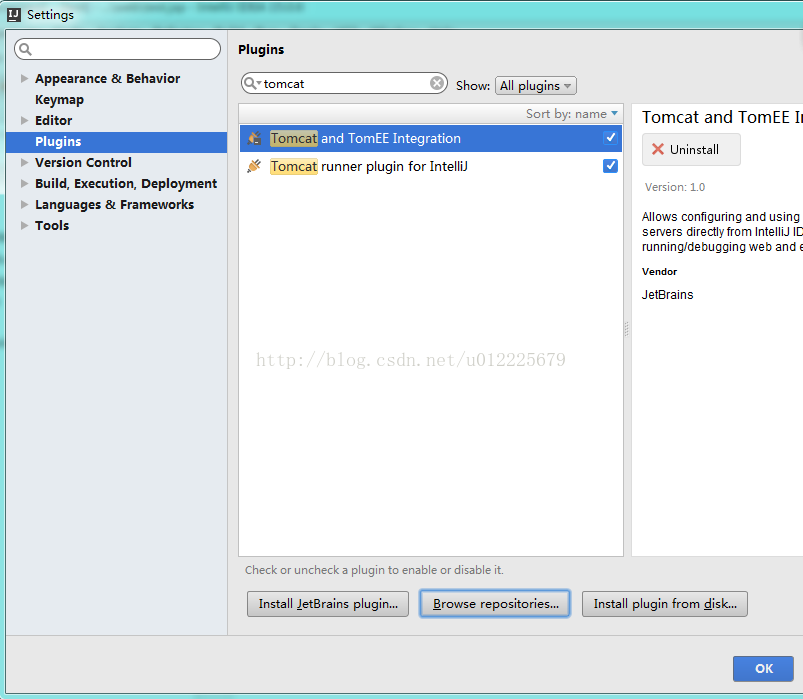803x699 pixels.
Task: Open plugin search history magnifier icon
Action: click(x=251, y=83)
